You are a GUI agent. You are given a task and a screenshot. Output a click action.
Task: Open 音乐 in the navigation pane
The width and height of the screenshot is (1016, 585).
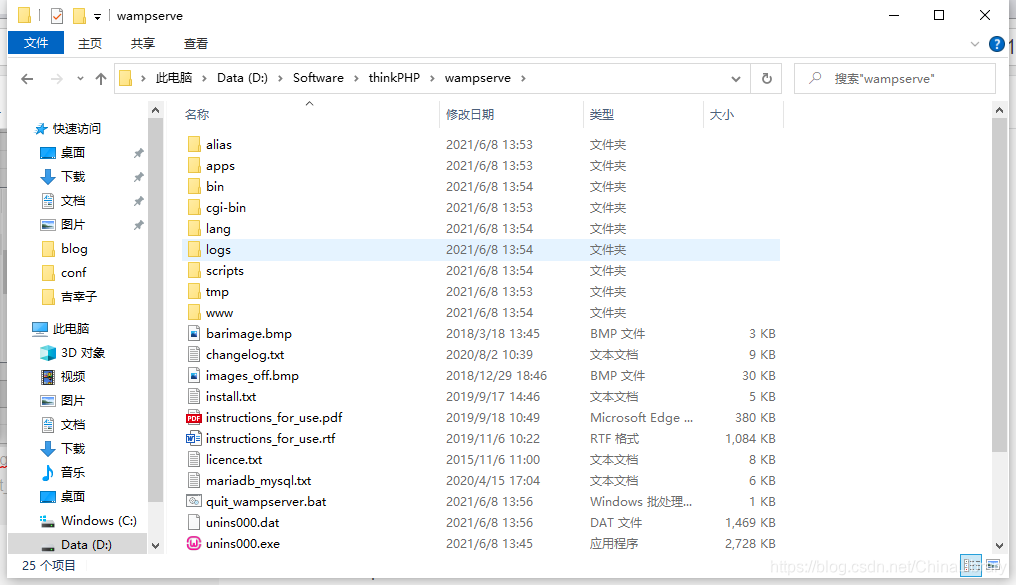pyautogui.click(x=73, y=473)
